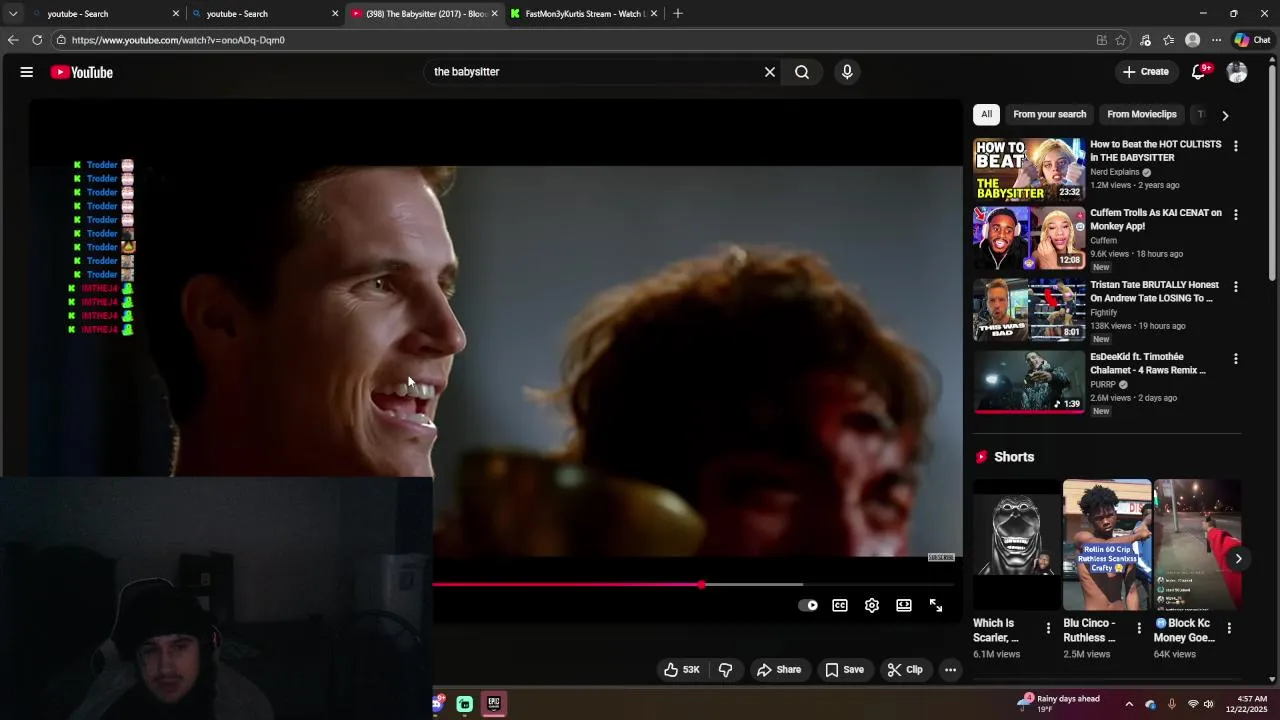Image resolution: width=1280 pixels, height=720 pixels.
Task: Open options for Blu Cinco short
Action: [x=1139, y=628]
